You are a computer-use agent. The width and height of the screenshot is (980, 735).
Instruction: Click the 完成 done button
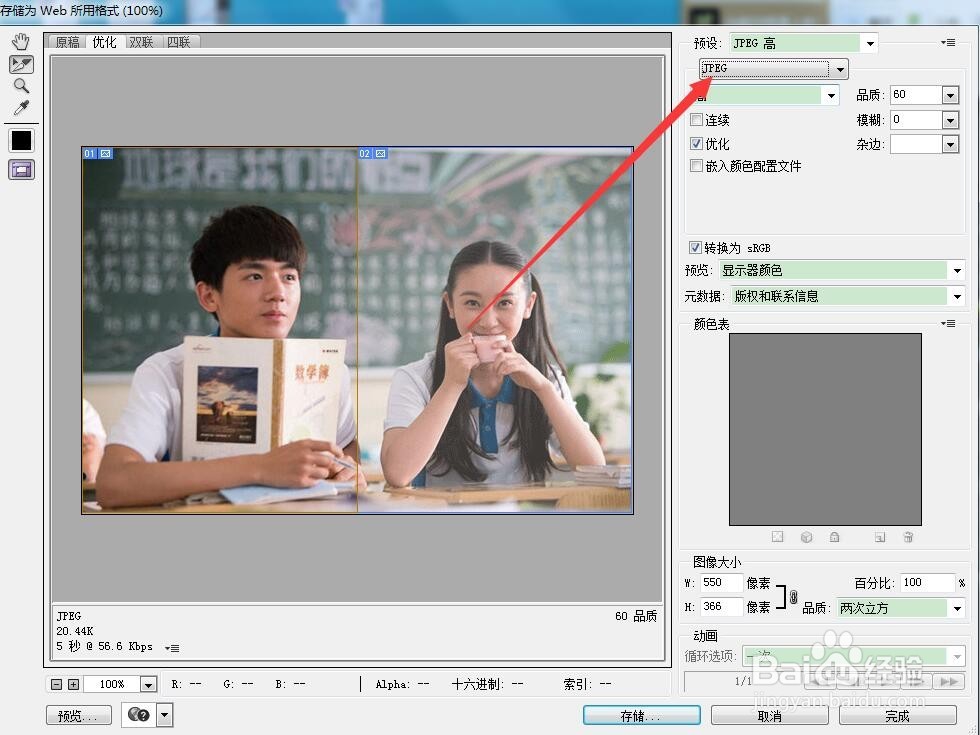click(x=898, y=715)
